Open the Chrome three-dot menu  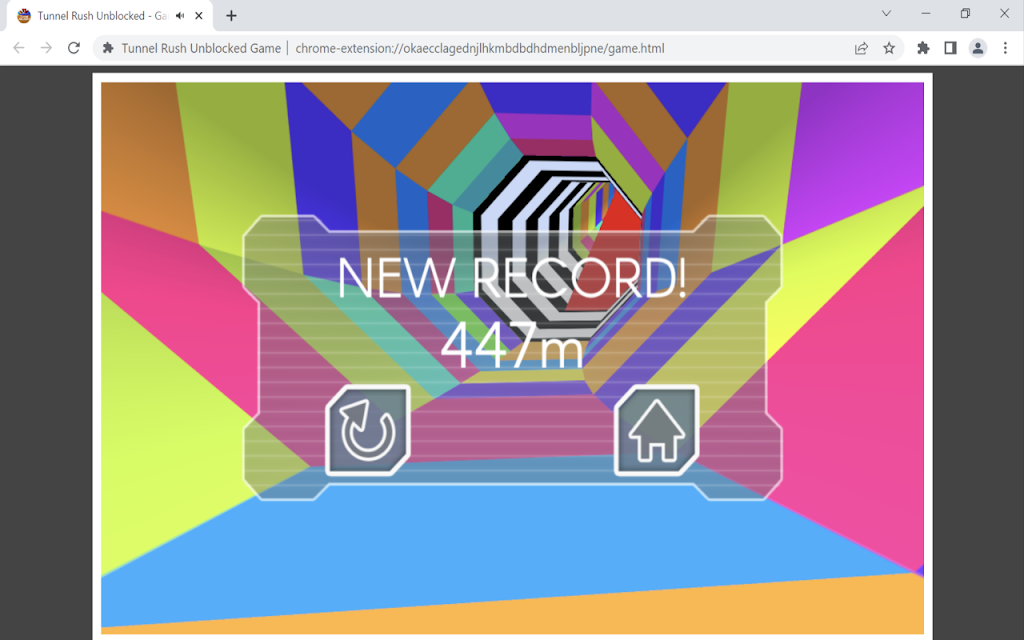click(1005, 48)
